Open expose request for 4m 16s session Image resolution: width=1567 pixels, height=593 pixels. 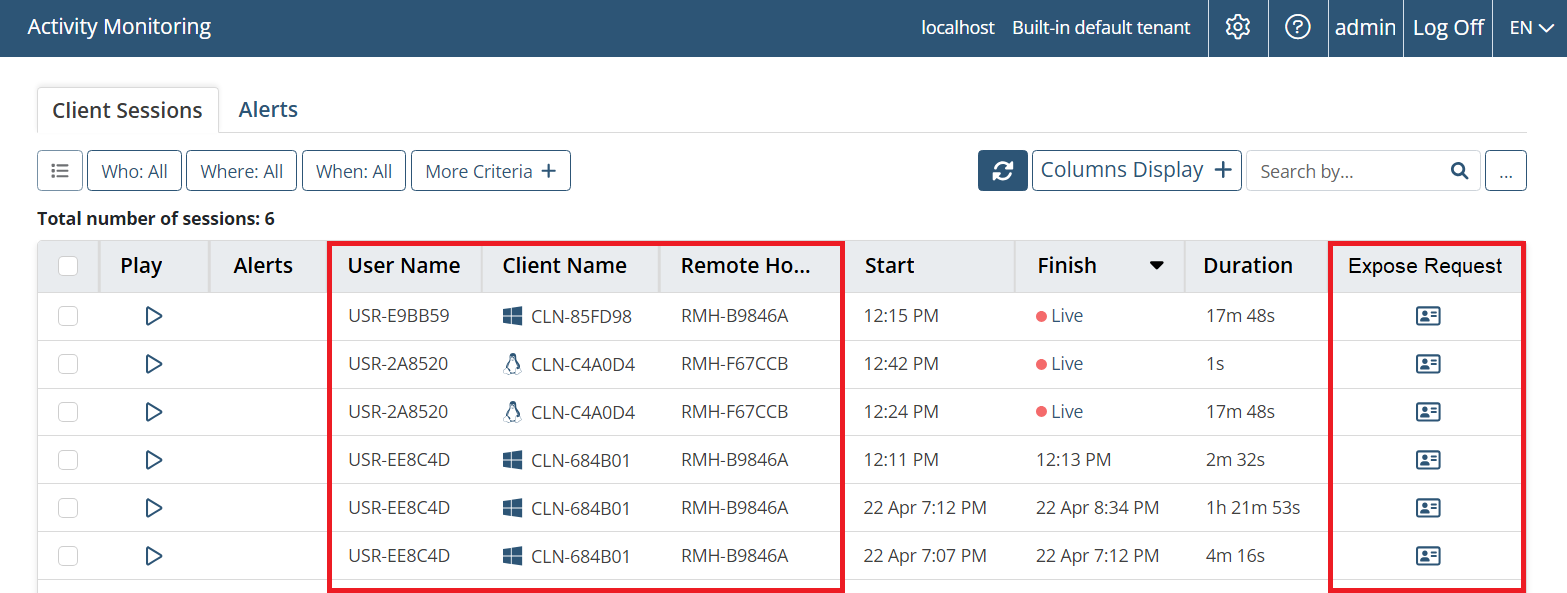pos(1428,556)
